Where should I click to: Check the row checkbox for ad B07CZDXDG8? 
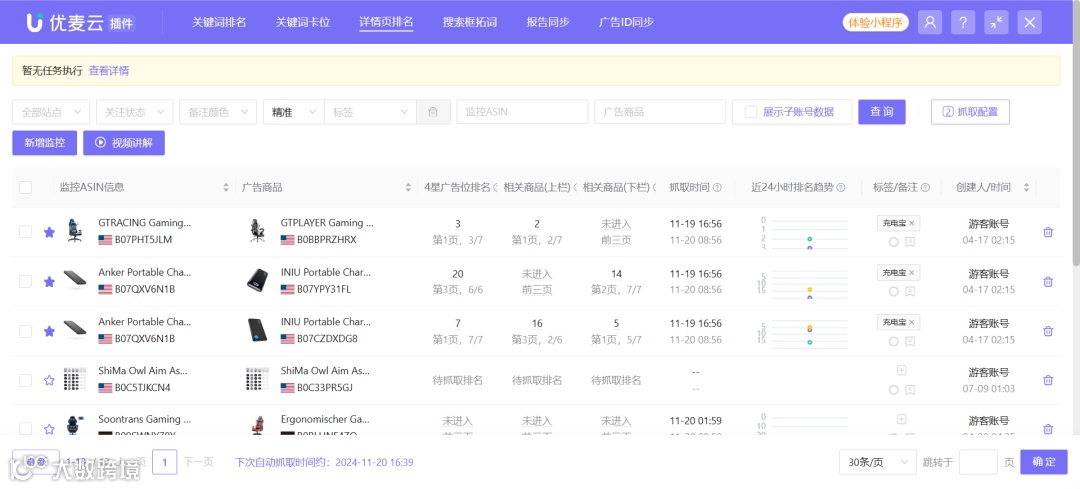pos(25,331)
